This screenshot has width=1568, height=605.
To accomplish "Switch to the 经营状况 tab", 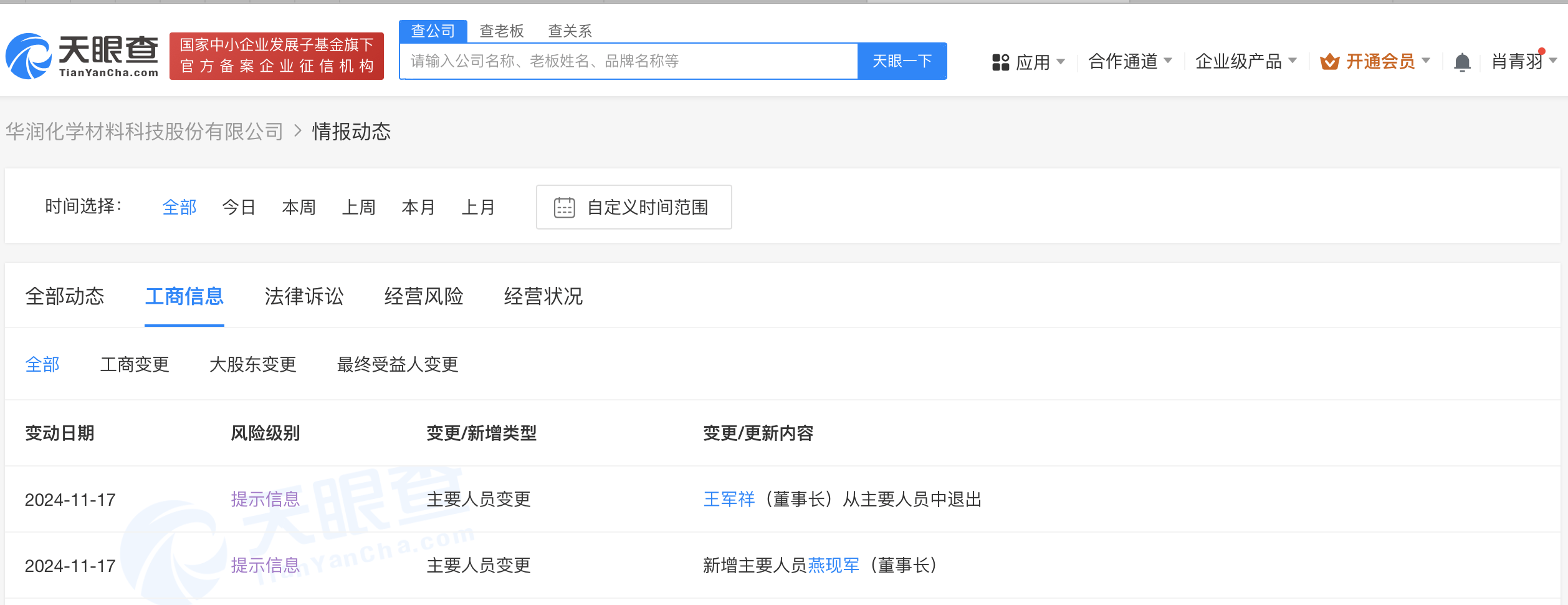I will tap(543, 296).
